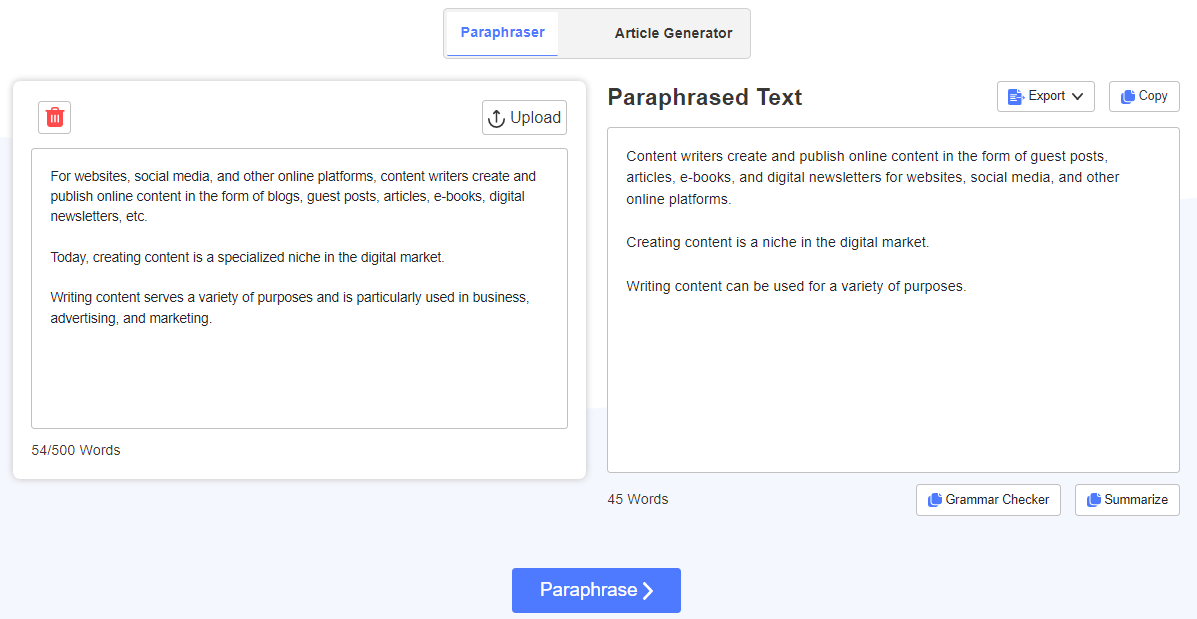Click the 'Paraphrased Text' heading
Screen dimensions: 1197x619
pyautogui.click(x=705, y=97)
